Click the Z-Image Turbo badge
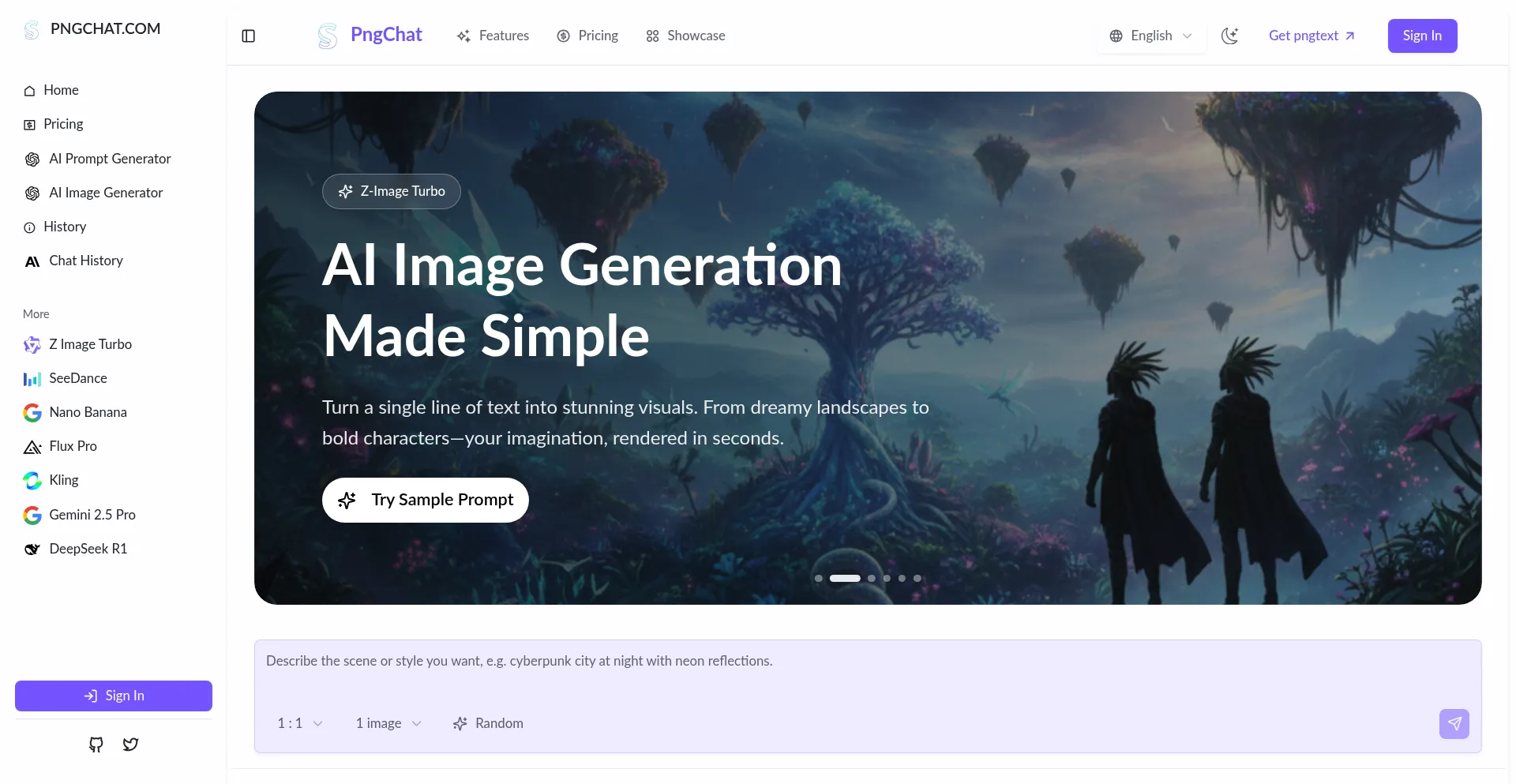Screen dimensions: 1516x784 (392, 191)
